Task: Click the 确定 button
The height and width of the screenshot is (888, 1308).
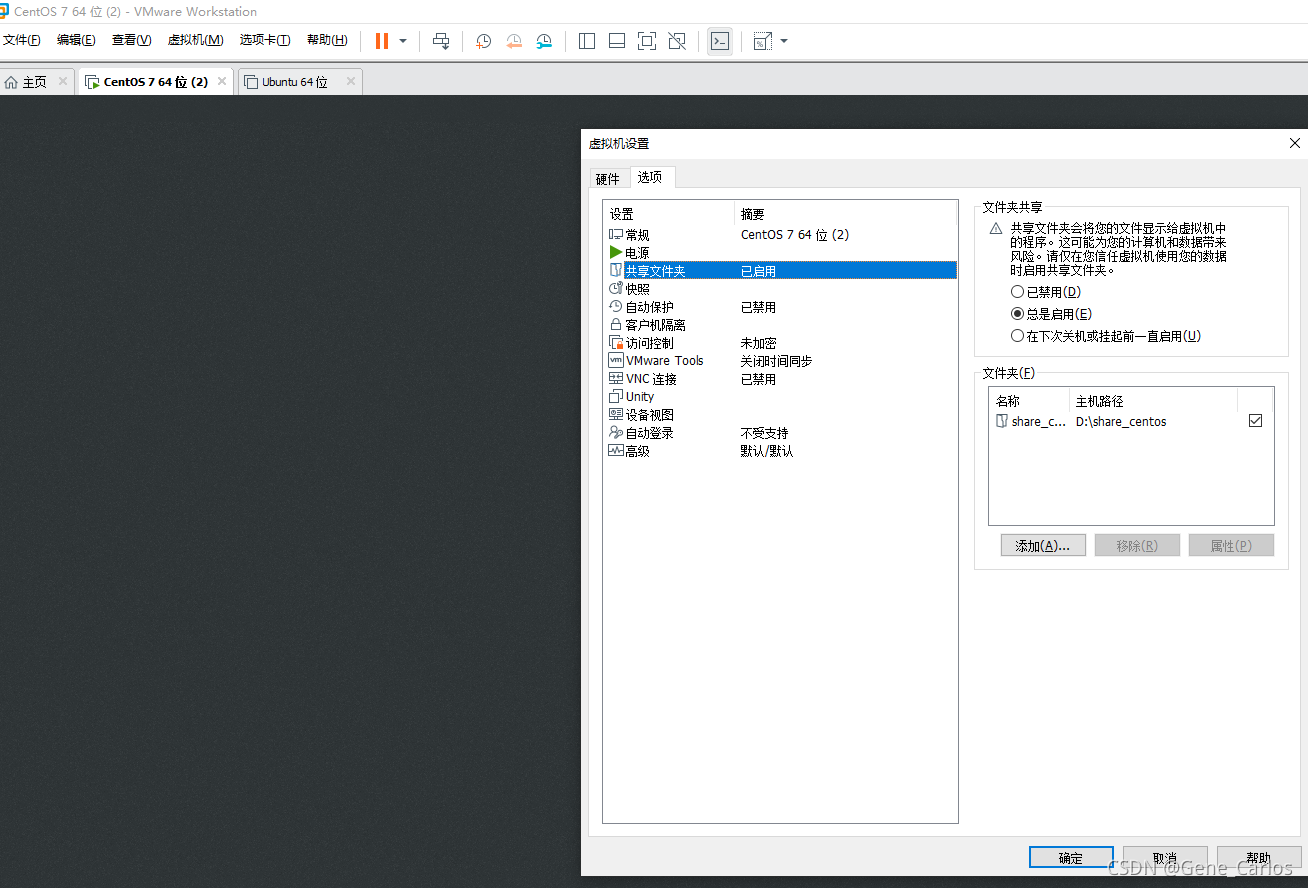Action: [x=1071, y=857]
